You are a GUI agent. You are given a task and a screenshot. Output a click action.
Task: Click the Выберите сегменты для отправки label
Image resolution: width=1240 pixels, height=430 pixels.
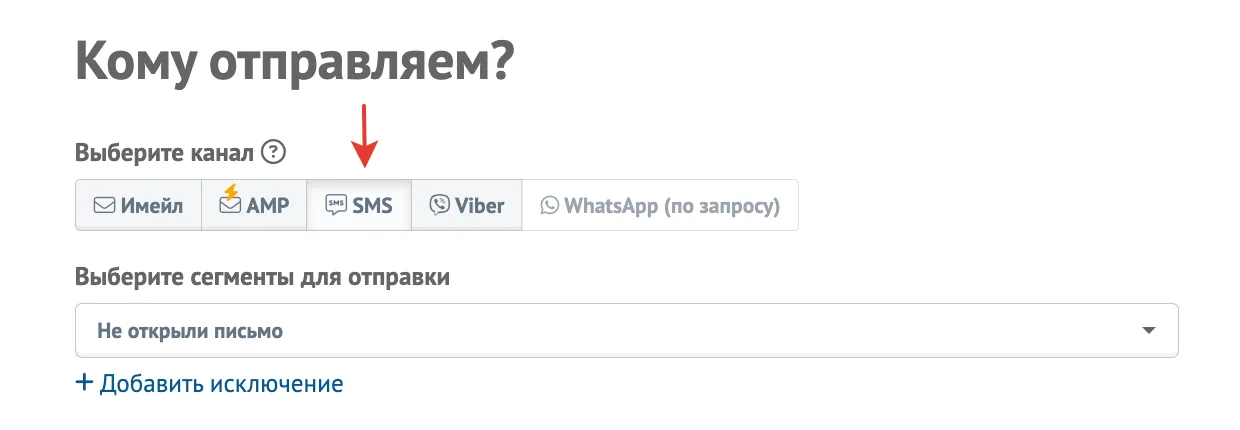[x=262, y=278]
